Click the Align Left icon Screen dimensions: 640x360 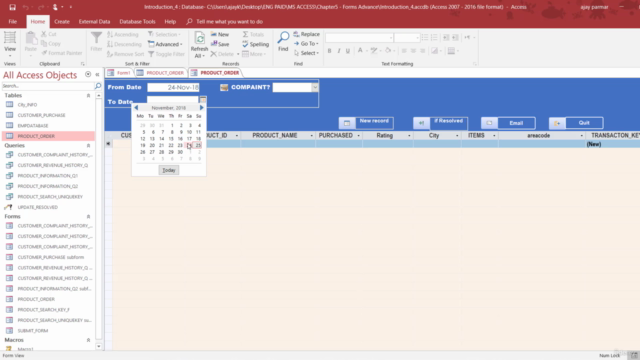pyautogui.click(x=404, y=51)
